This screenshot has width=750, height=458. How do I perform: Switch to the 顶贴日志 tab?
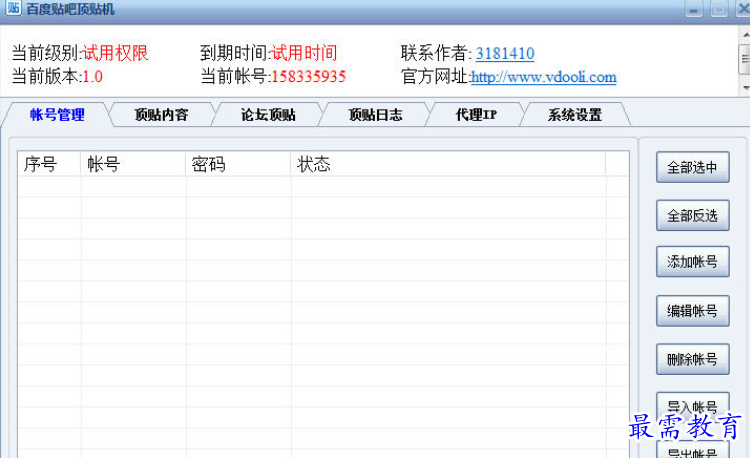coord(375,115)
